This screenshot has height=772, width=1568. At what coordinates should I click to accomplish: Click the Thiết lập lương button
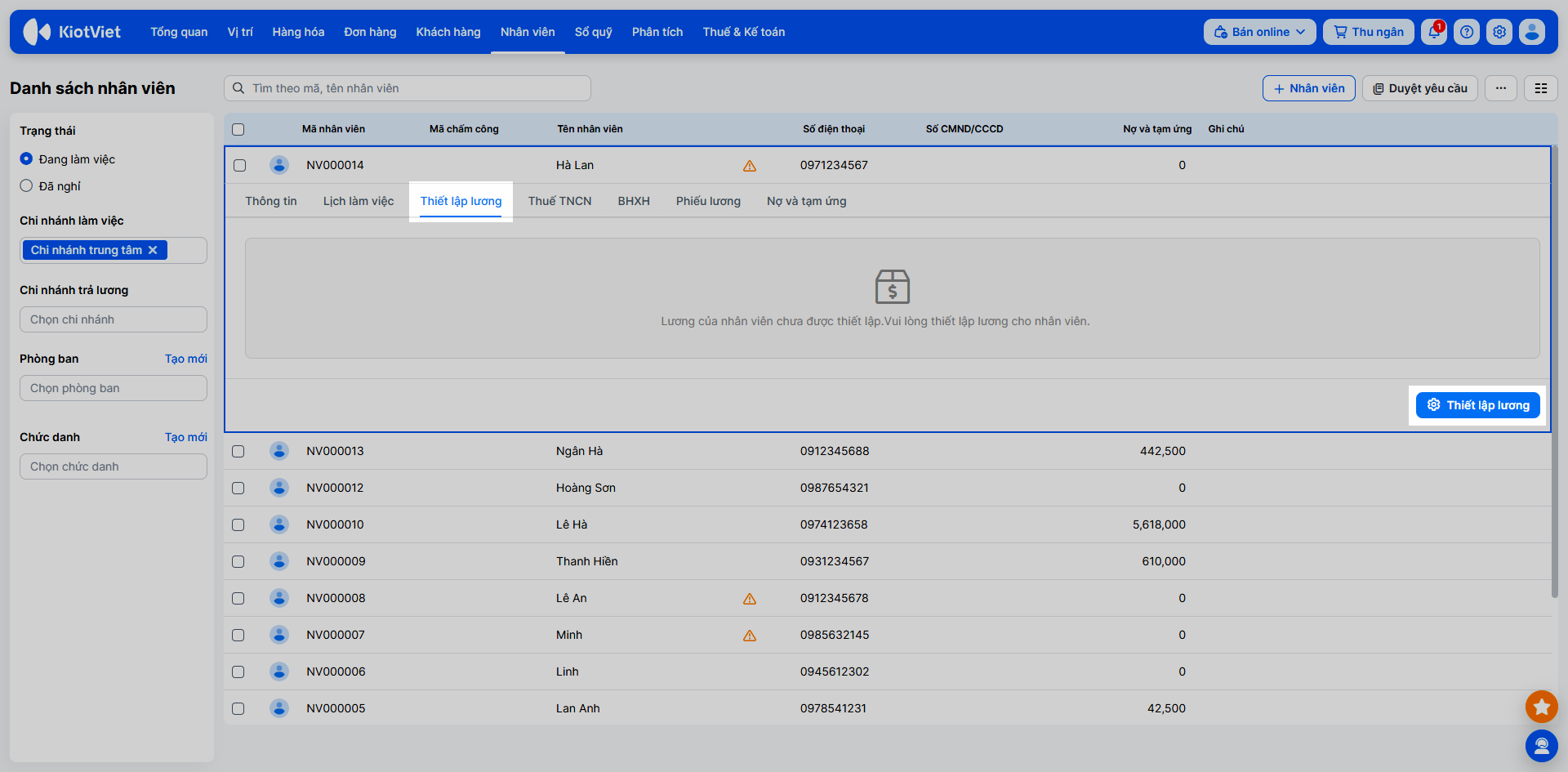tap(1478, 405)
